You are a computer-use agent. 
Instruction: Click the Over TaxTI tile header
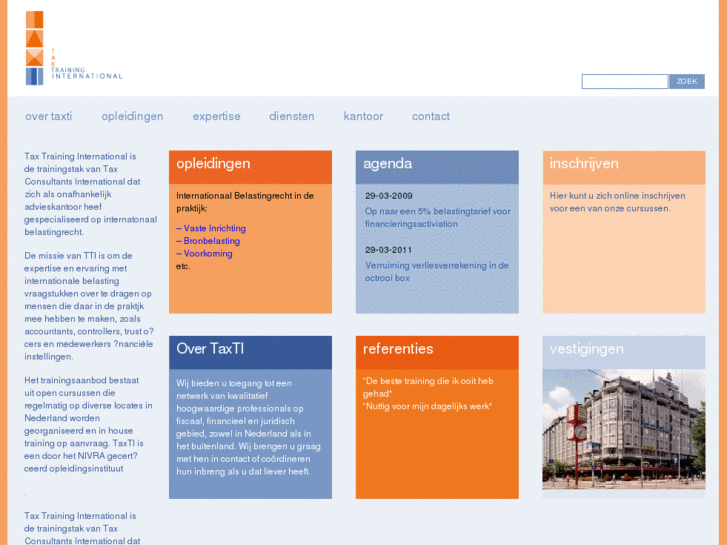[x=250, y=353]
